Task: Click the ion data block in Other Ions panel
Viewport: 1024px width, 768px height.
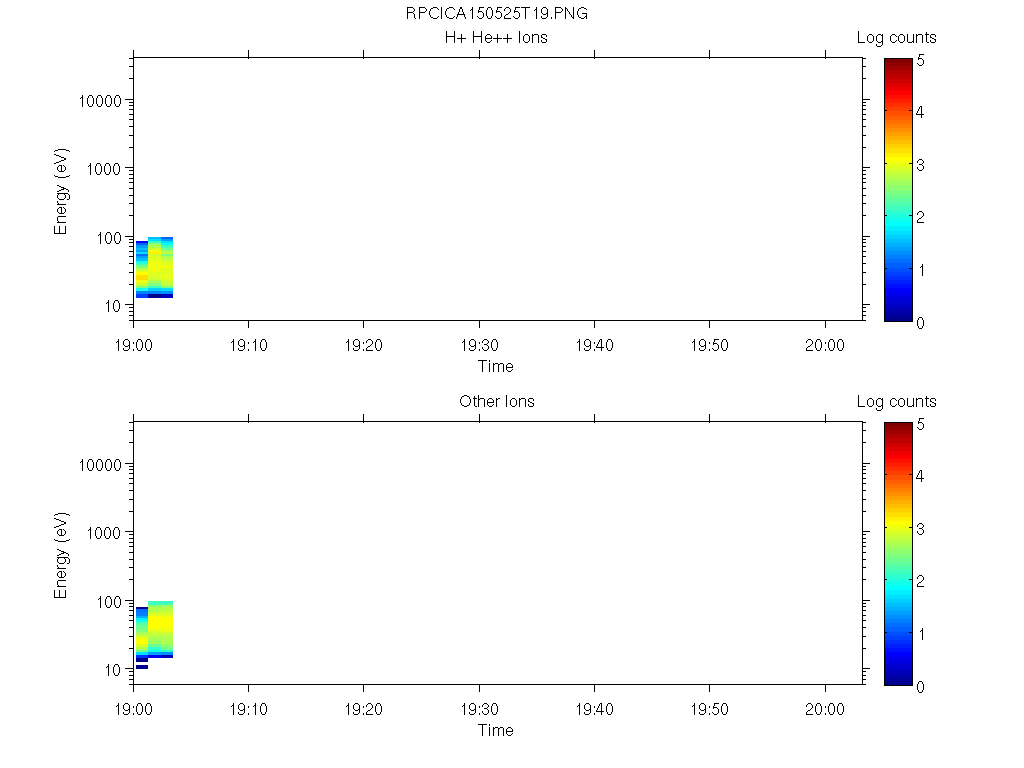Action: click(x=154, y=633)
